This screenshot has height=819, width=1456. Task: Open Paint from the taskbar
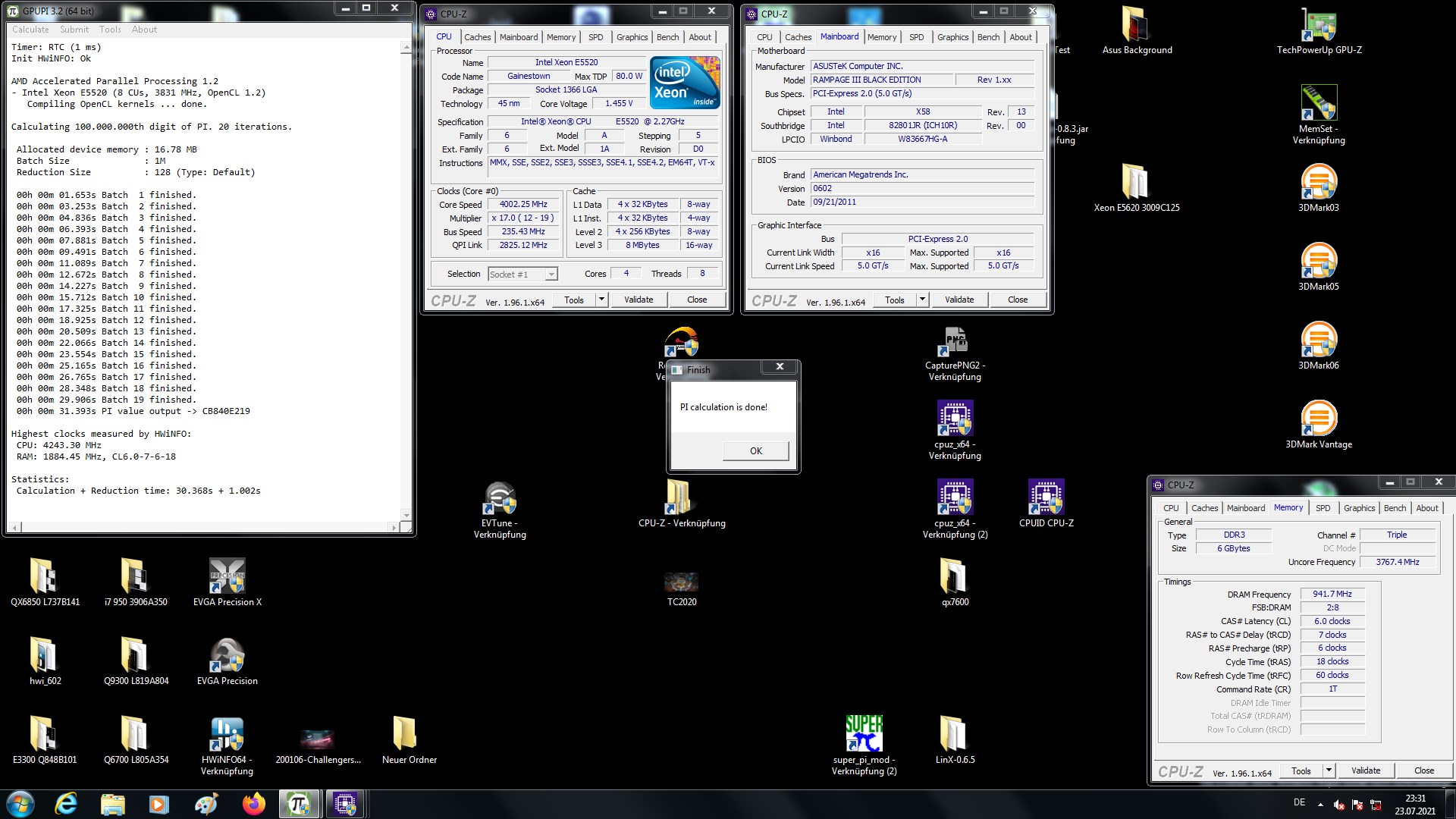point(206,804)
